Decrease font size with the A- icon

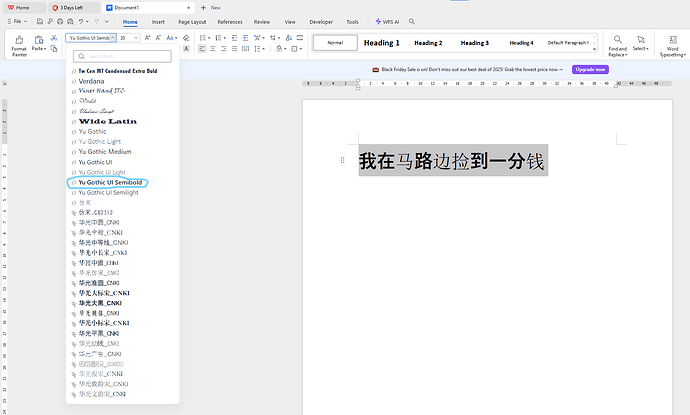(x=158, y=38)
